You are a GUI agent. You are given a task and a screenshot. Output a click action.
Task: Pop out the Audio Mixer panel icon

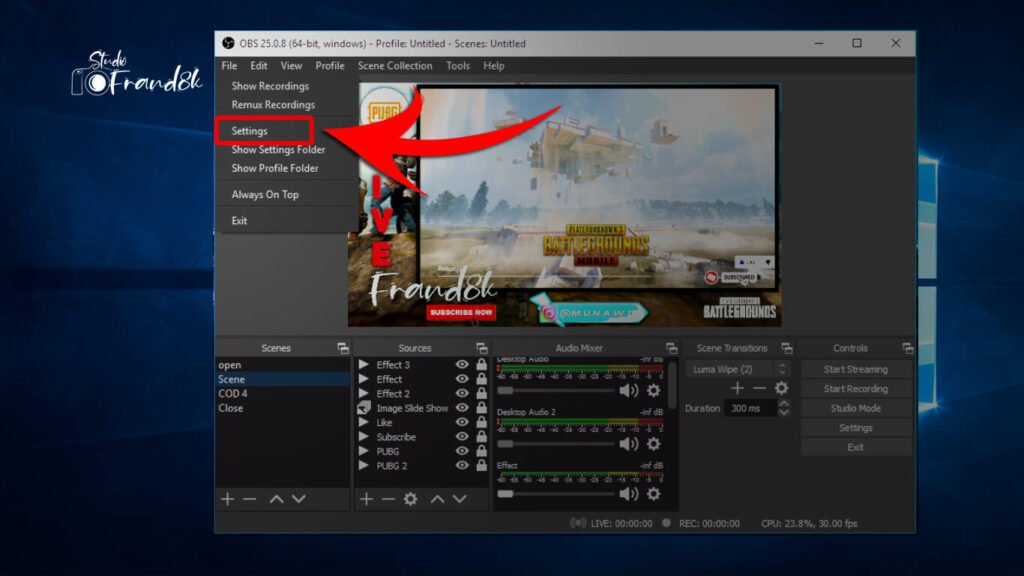[x=671, y=348]
